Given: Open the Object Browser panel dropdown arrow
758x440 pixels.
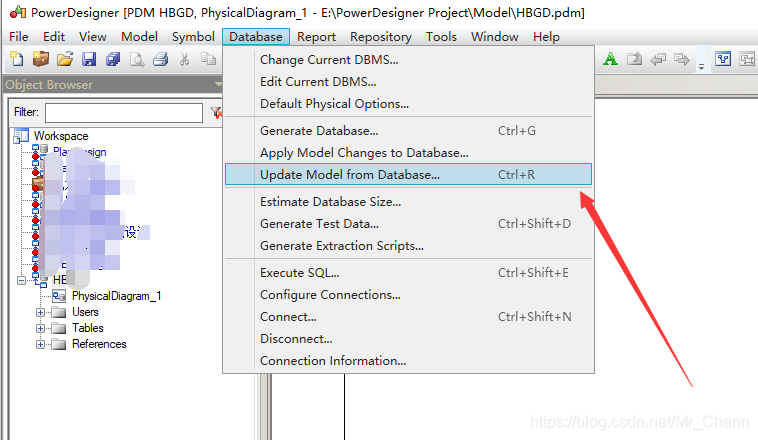Looking at the screenshot, I should point(218,84).
